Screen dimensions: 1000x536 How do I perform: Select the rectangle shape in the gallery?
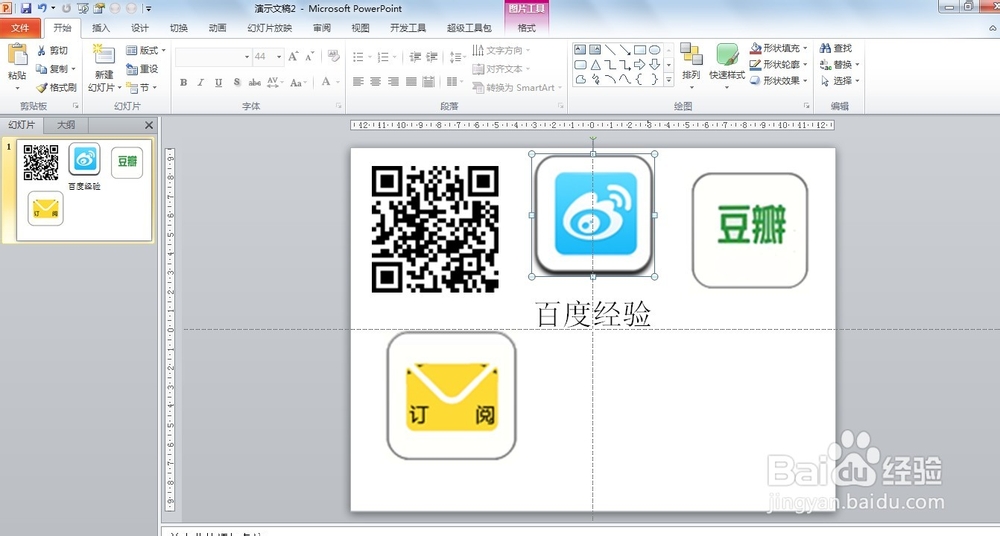click(x=640, y=49)
